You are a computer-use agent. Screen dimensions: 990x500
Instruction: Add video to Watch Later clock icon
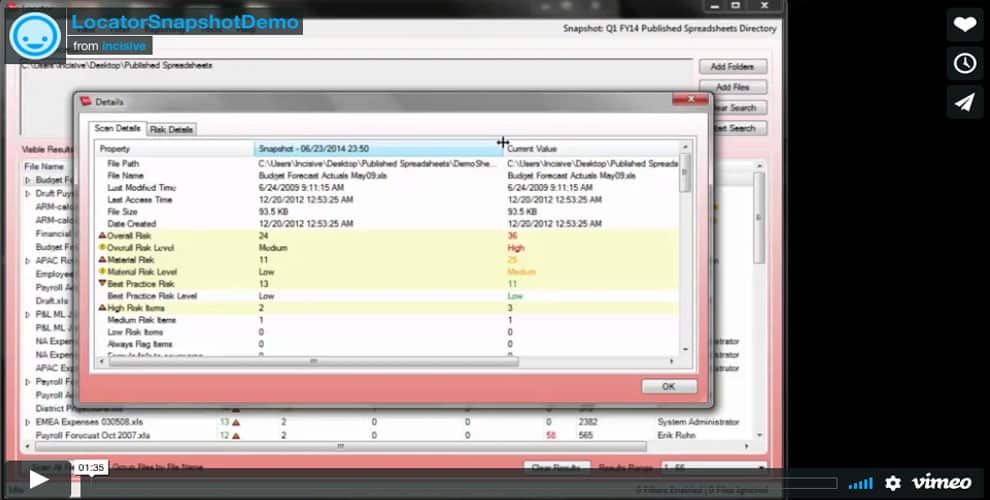coord(965,63)
